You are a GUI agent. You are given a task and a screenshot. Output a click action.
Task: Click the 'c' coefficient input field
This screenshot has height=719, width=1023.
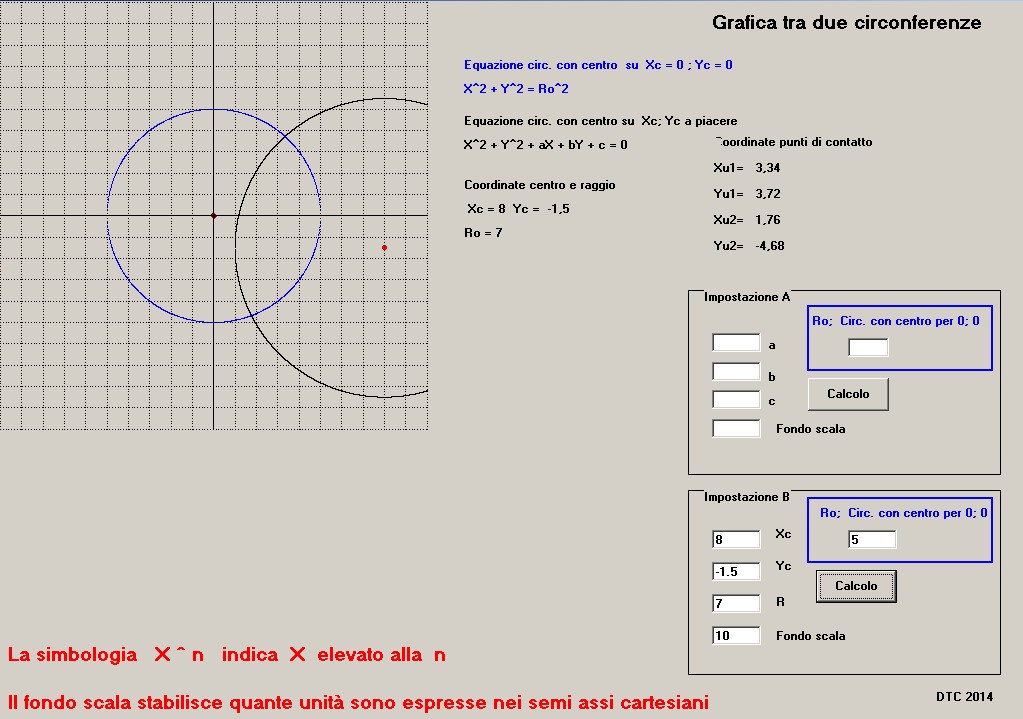click(x=736, y=400)
